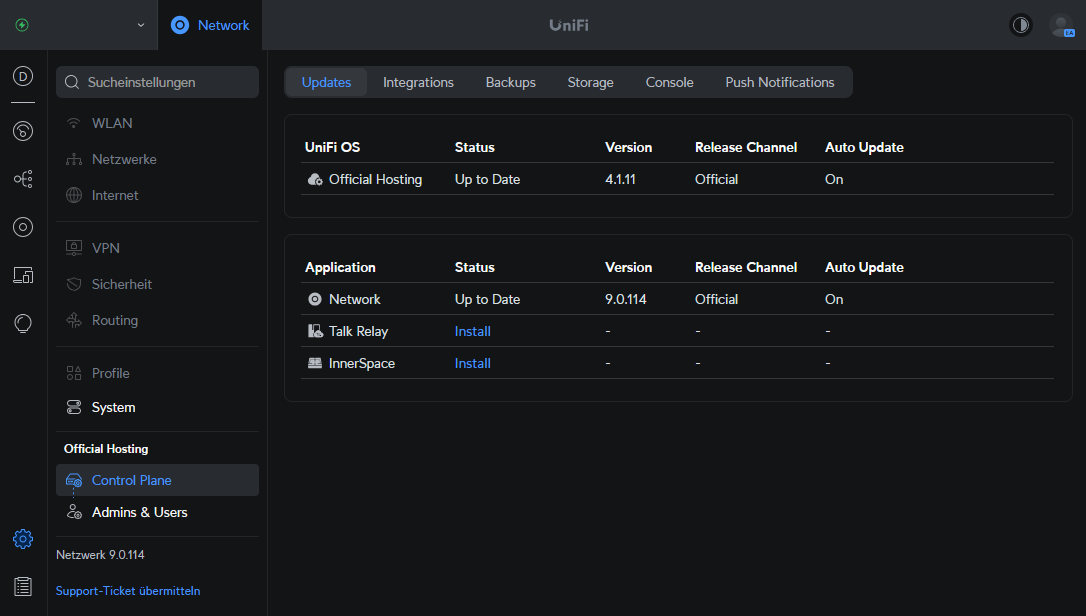Screen dimensions: 1086x616
Task: Open UniFi Devices icon in sidebar
Action: pos(23,227)
